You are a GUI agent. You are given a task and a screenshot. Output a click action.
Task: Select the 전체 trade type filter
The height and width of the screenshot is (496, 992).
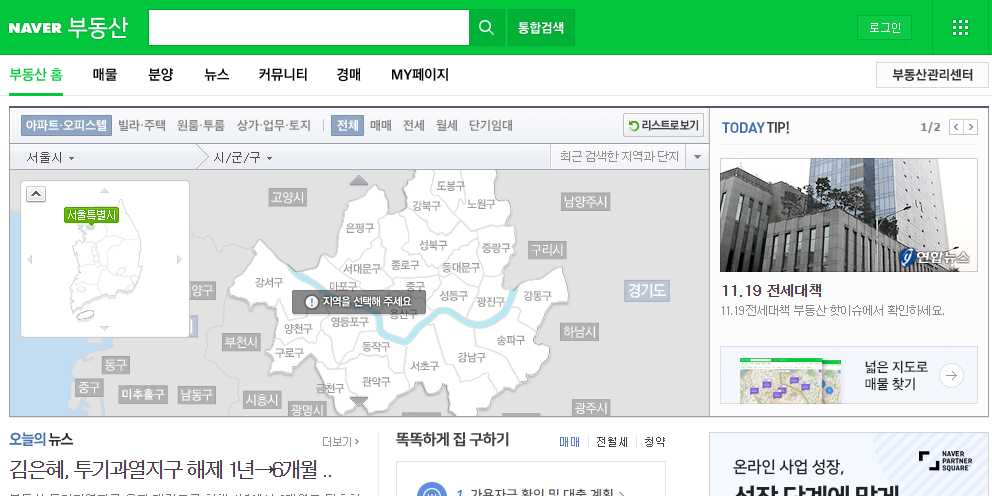pyautogui.click(x=347, y=125)
